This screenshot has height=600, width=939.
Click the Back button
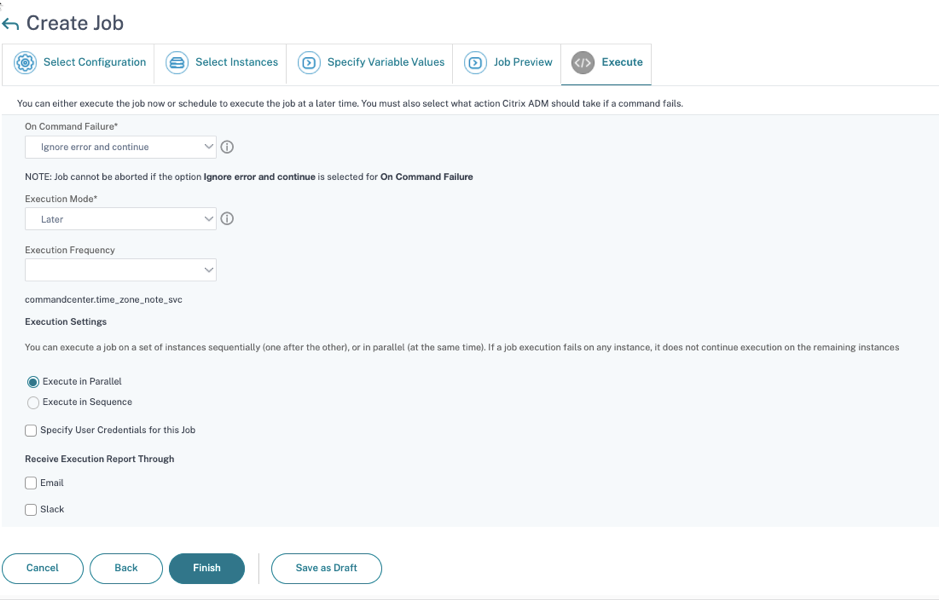pos(126,568)
